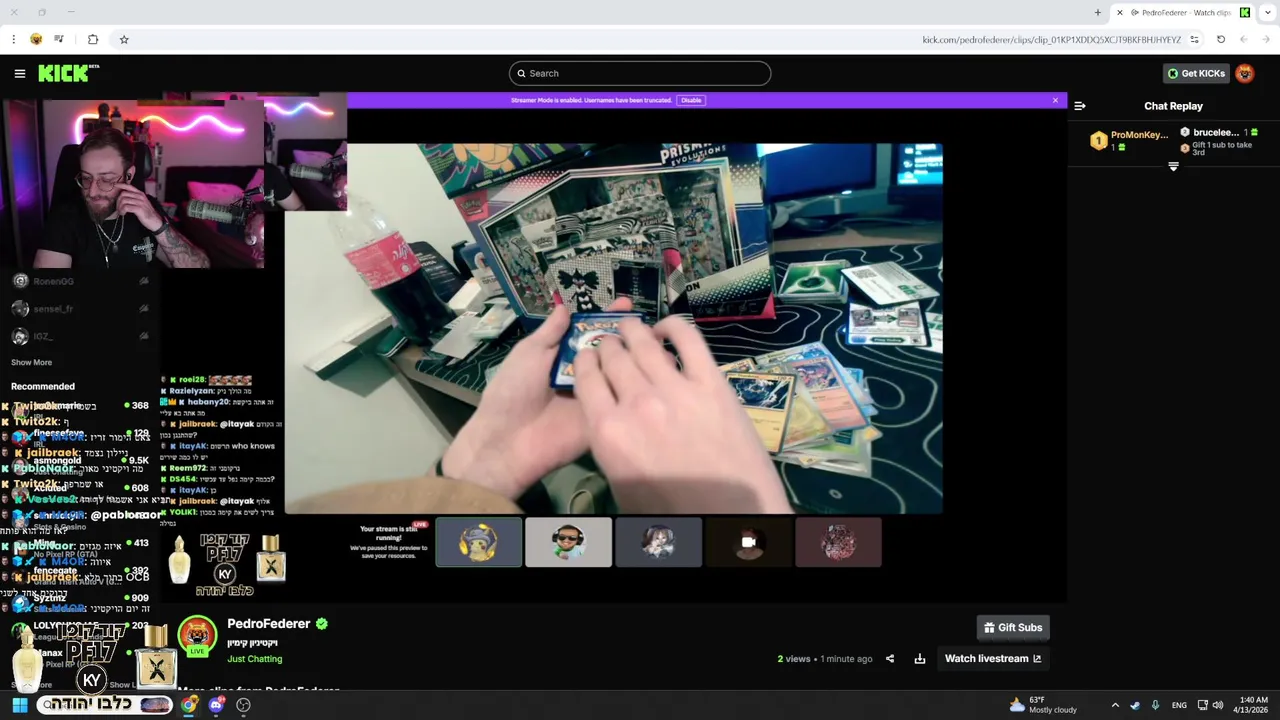
Task: Reload the page
Action: (1221, 40)
